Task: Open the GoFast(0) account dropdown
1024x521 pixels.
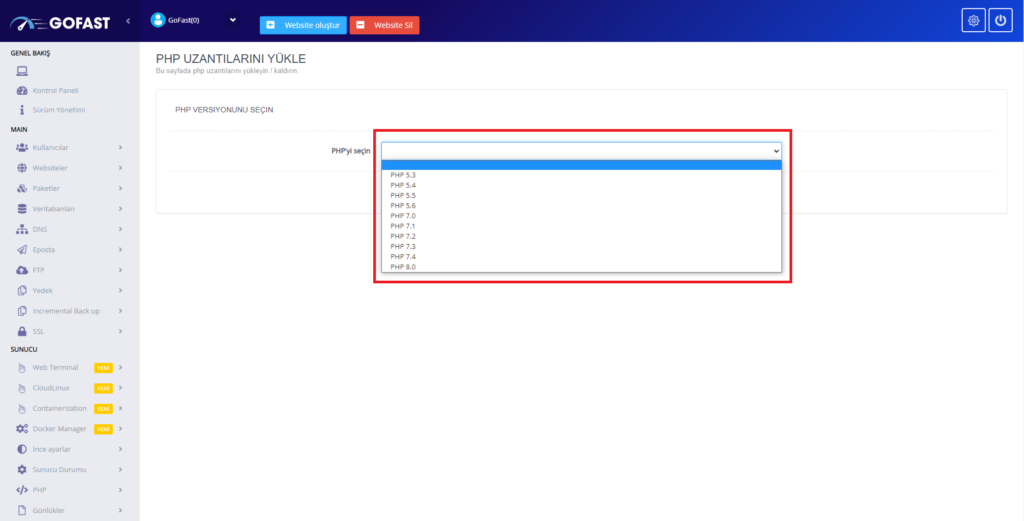Action: click(233, 19)
